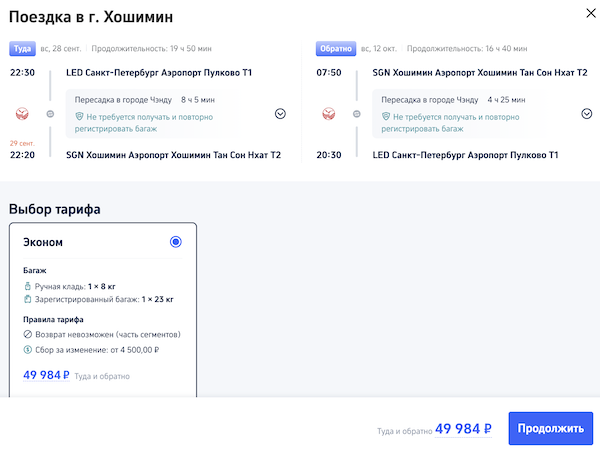600x449 pixels.
Task: Click the checked baggage suitcase icon
Action: [x=27, y=299]
